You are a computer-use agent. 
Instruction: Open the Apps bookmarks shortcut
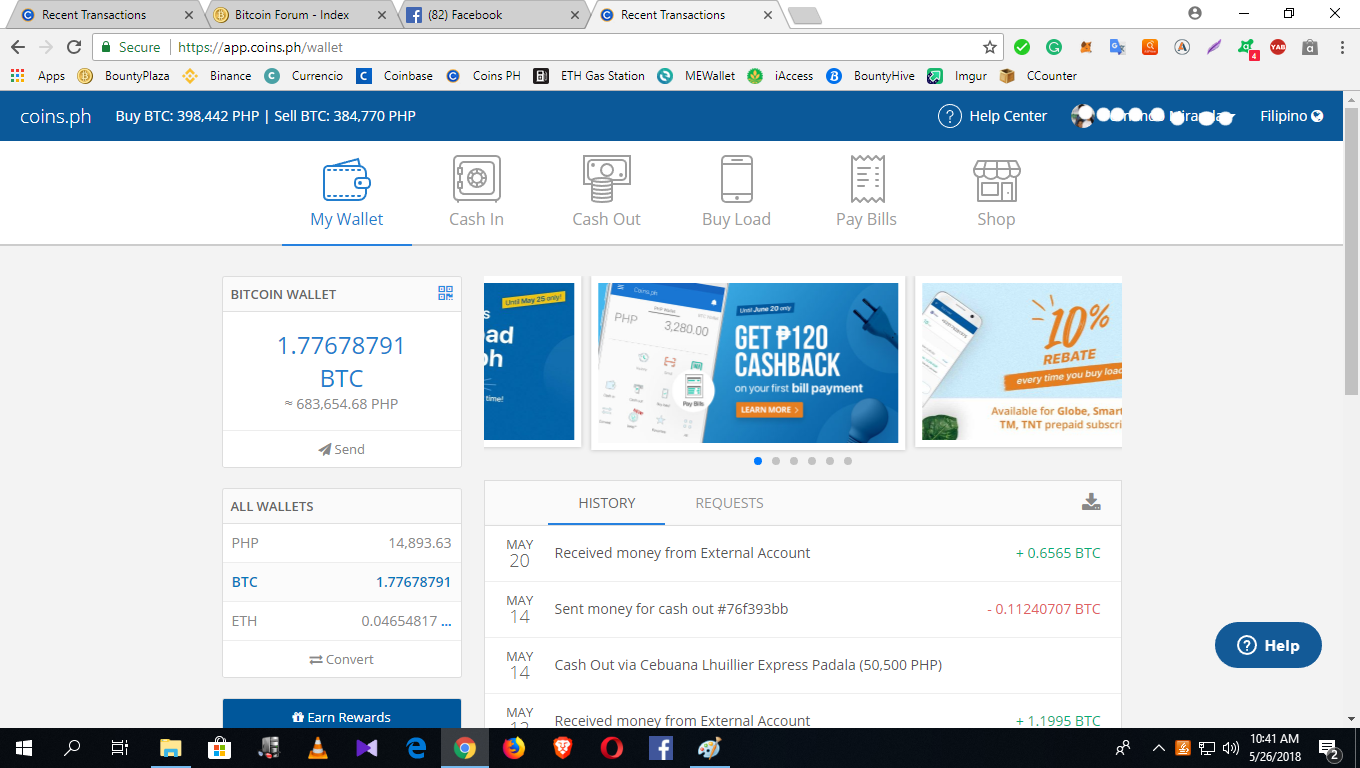[38, 76]
